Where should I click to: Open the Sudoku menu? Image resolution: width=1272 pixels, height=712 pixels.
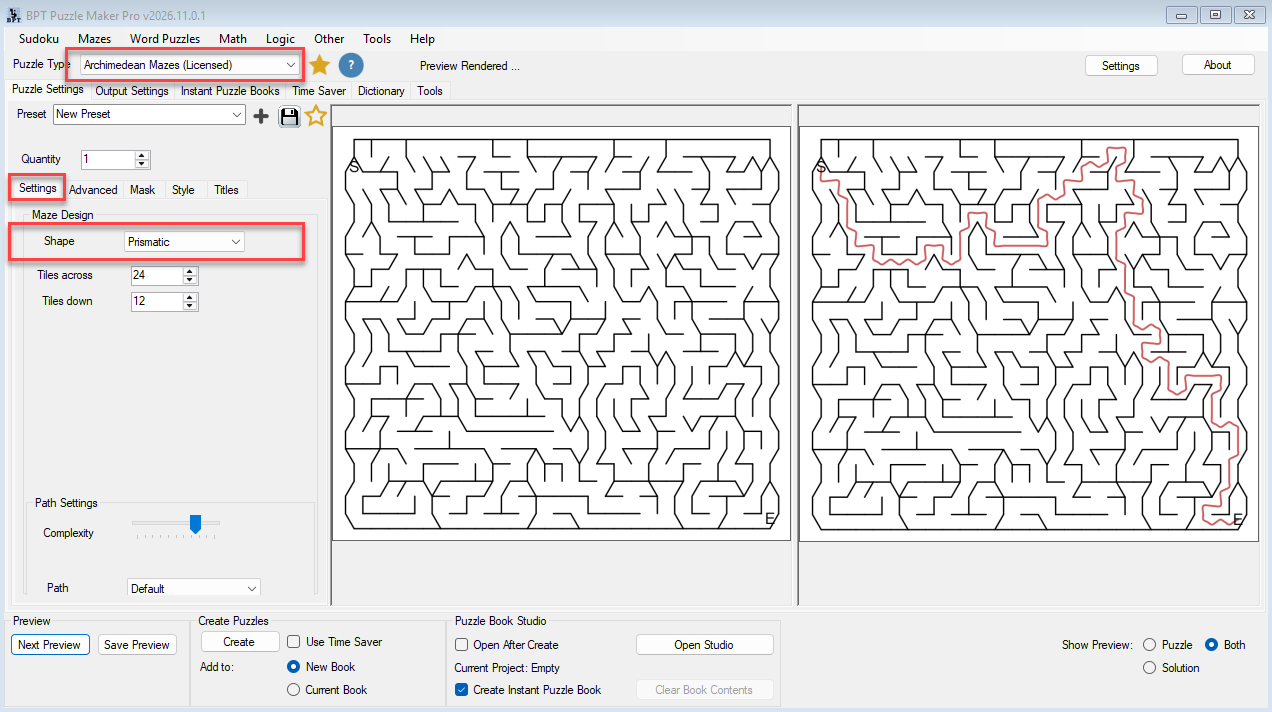[x=38, y=39]
